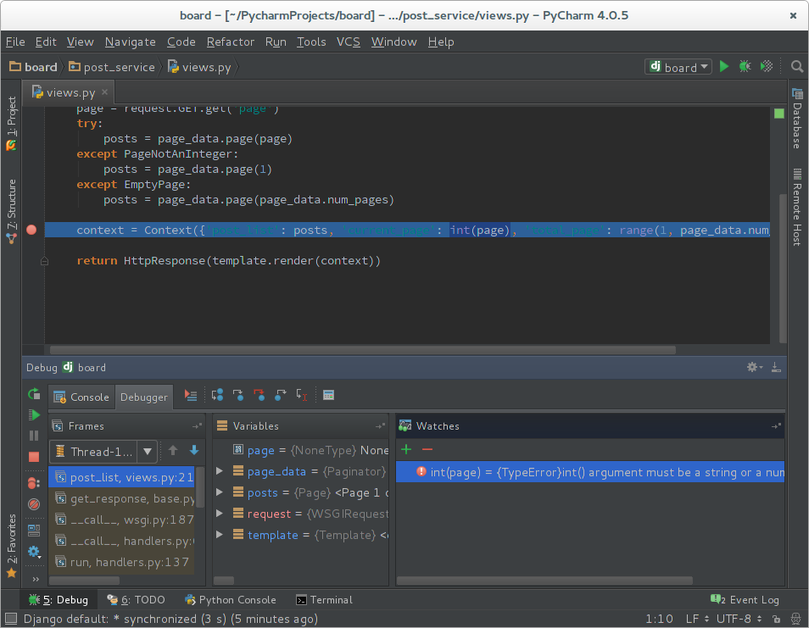Open the Structure side panel

coord(11,212)
